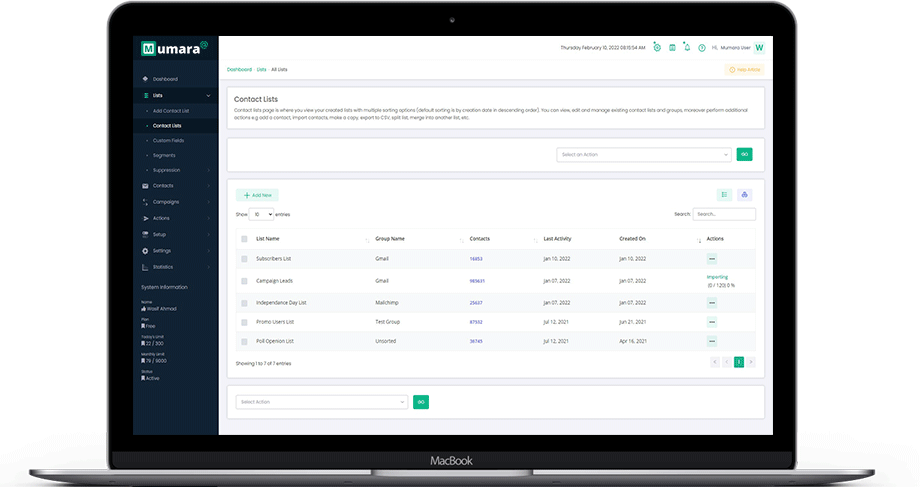Image resolution: width=920 pixels, height=487 pixels.
Task: Toggle the select-all checkbox in table header
Action: 244,239
